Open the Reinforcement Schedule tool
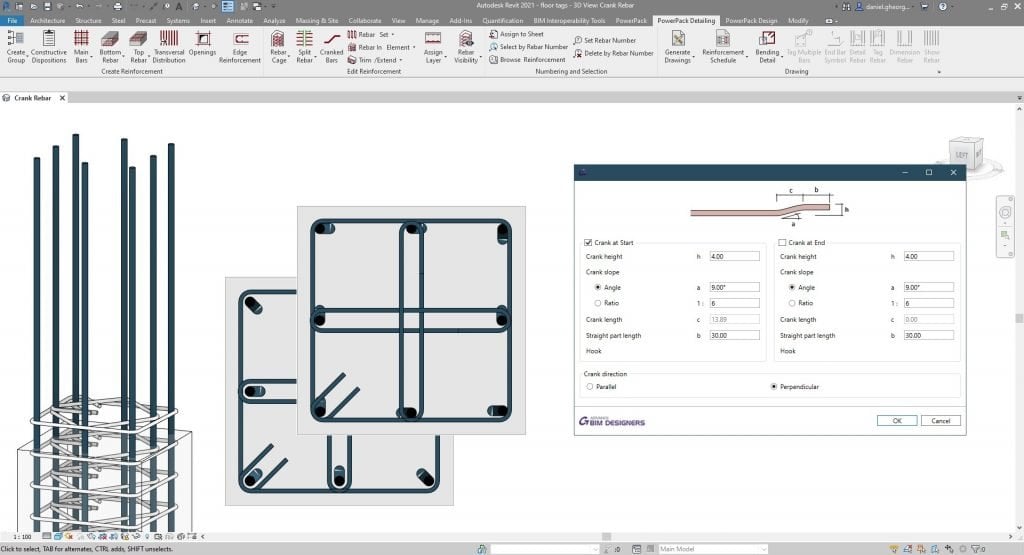This screenshot has width=1024, height=555. click(723, 47)
